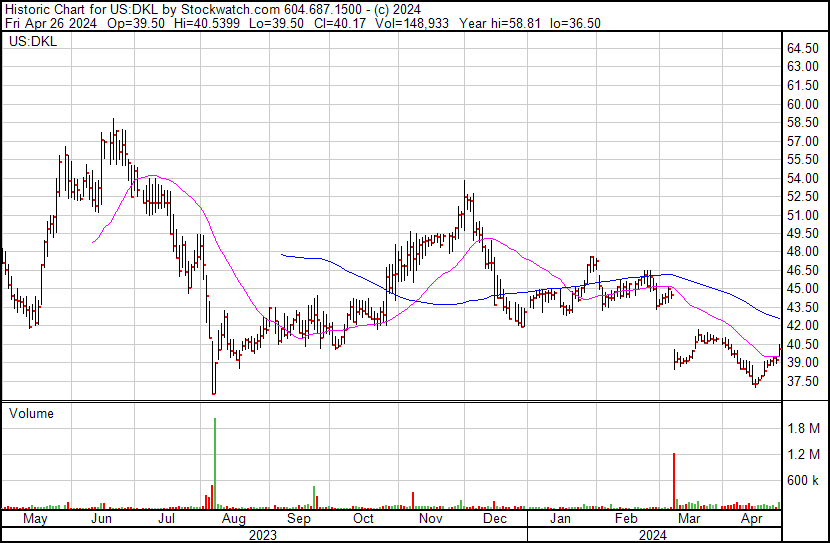
Task: Click the 48.00 price axis label
Action: point(803,251)
